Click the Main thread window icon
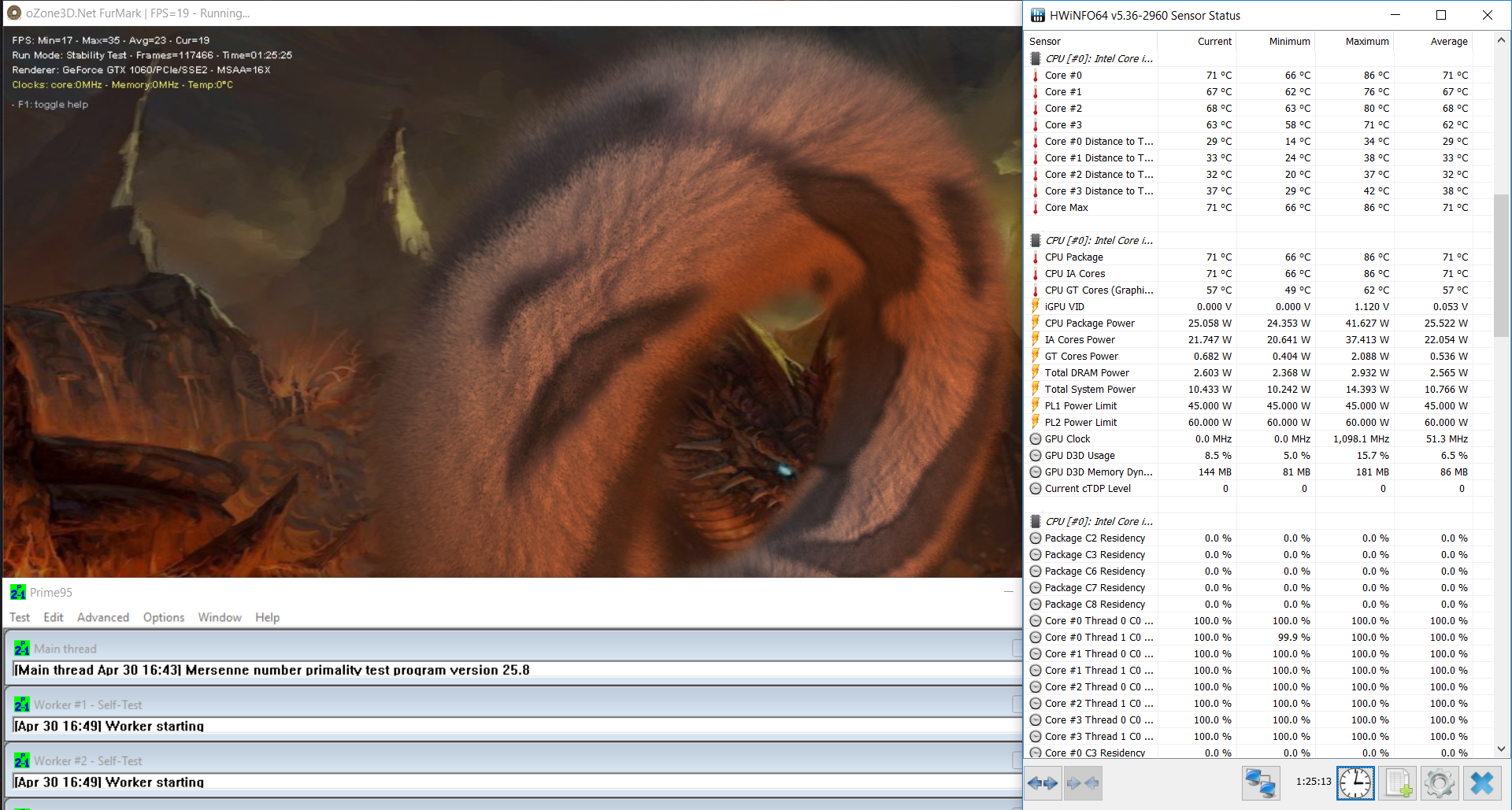 22,649
